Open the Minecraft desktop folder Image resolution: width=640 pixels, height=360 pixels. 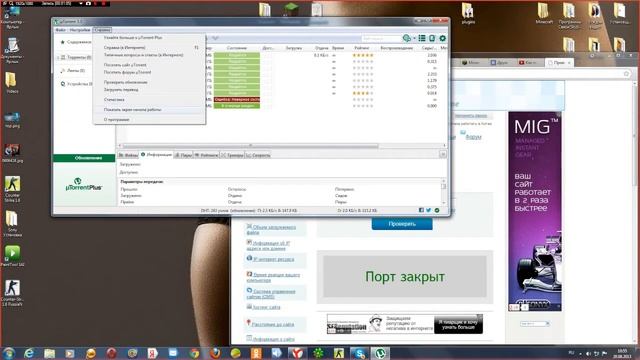(544, 13)
